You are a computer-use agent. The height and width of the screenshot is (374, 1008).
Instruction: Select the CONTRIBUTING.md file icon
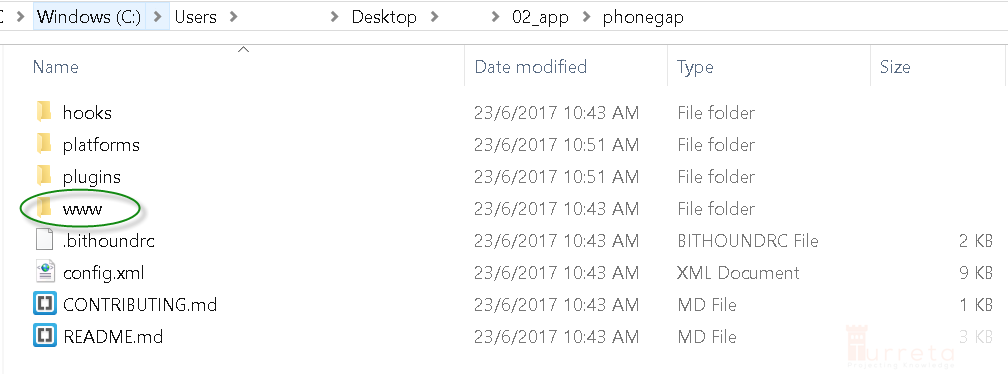point(44,304)
